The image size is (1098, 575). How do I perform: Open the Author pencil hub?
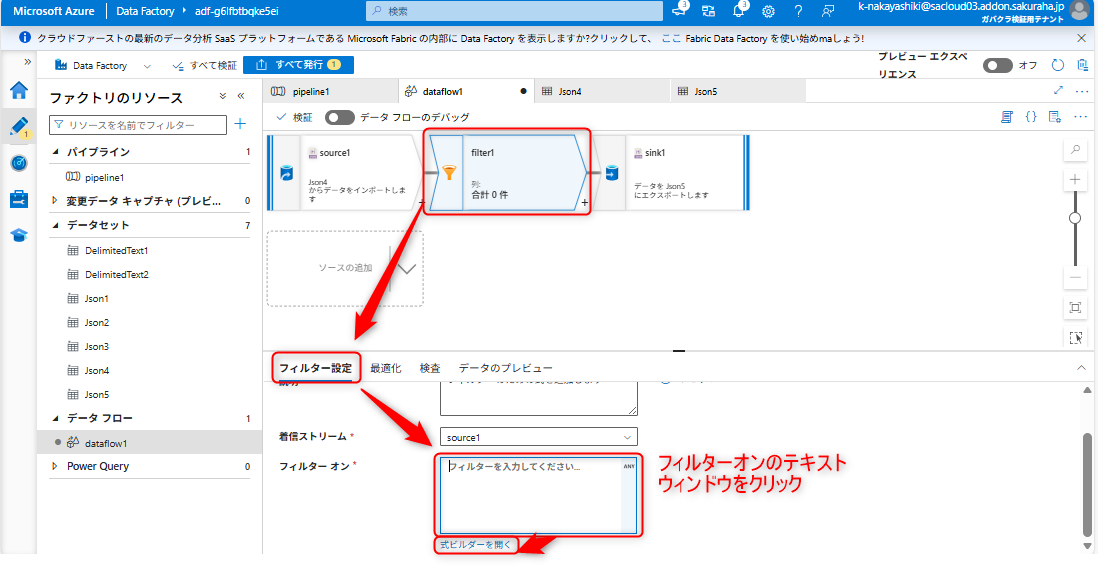click(19, 127)
